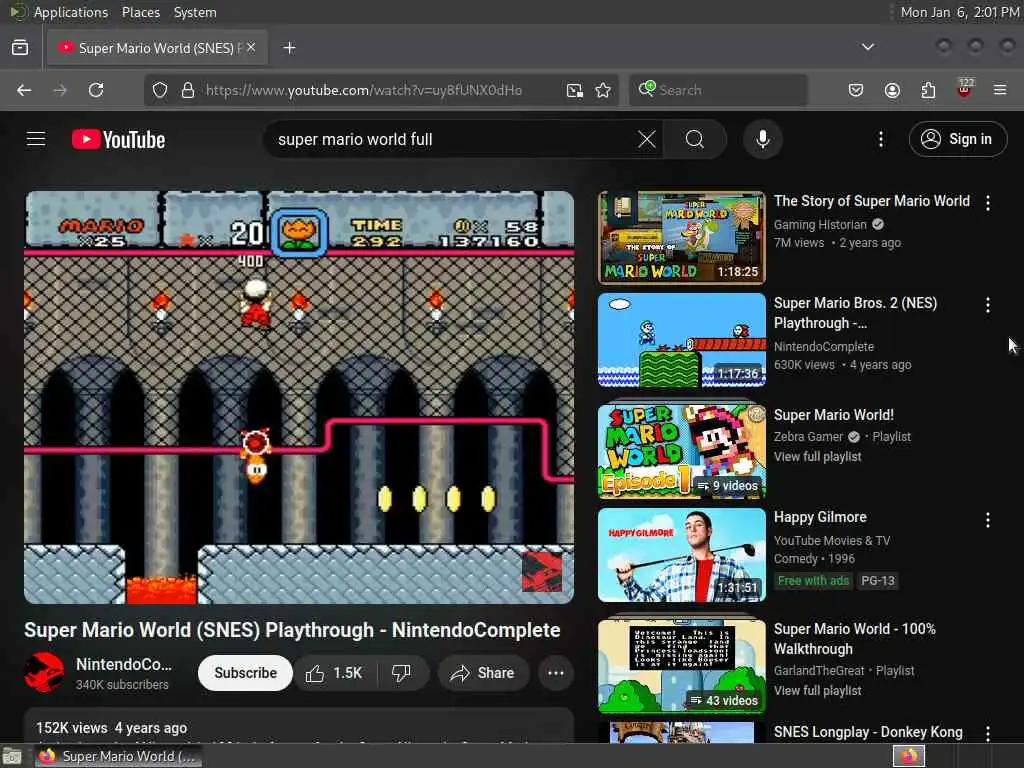The height and width of the screenshot is (768, 1024).
Task: Click the tracking protection shield icon
Action: tap(160, 90)
